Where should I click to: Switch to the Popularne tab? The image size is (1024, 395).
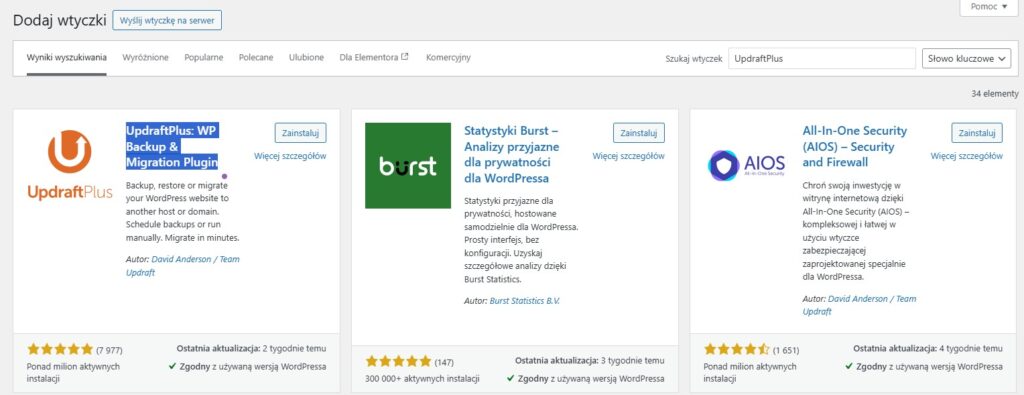click(x=204, y=57)
